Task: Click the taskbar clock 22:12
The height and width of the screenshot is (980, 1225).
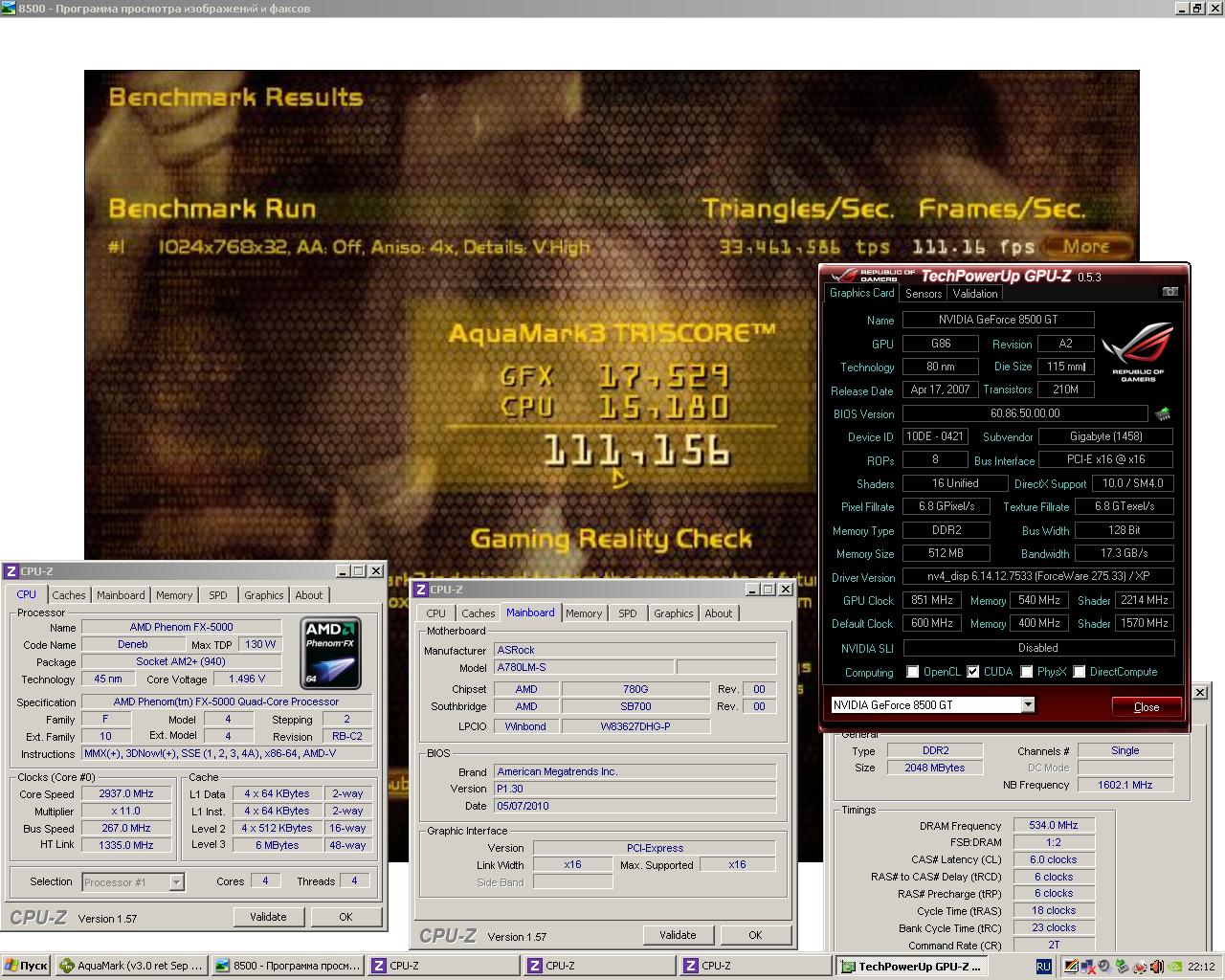Action: point(1201,967)
